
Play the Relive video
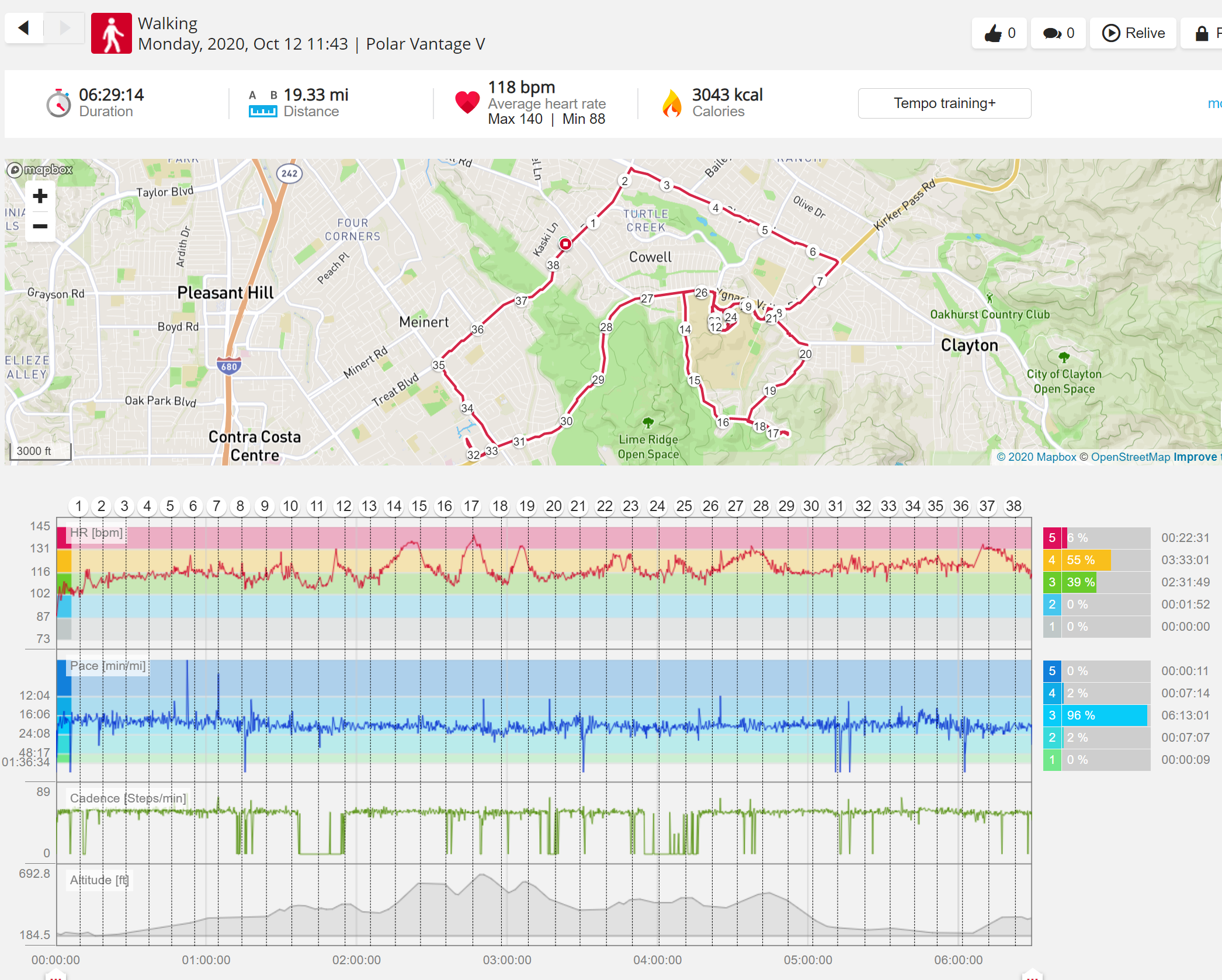click(1133, 33)
